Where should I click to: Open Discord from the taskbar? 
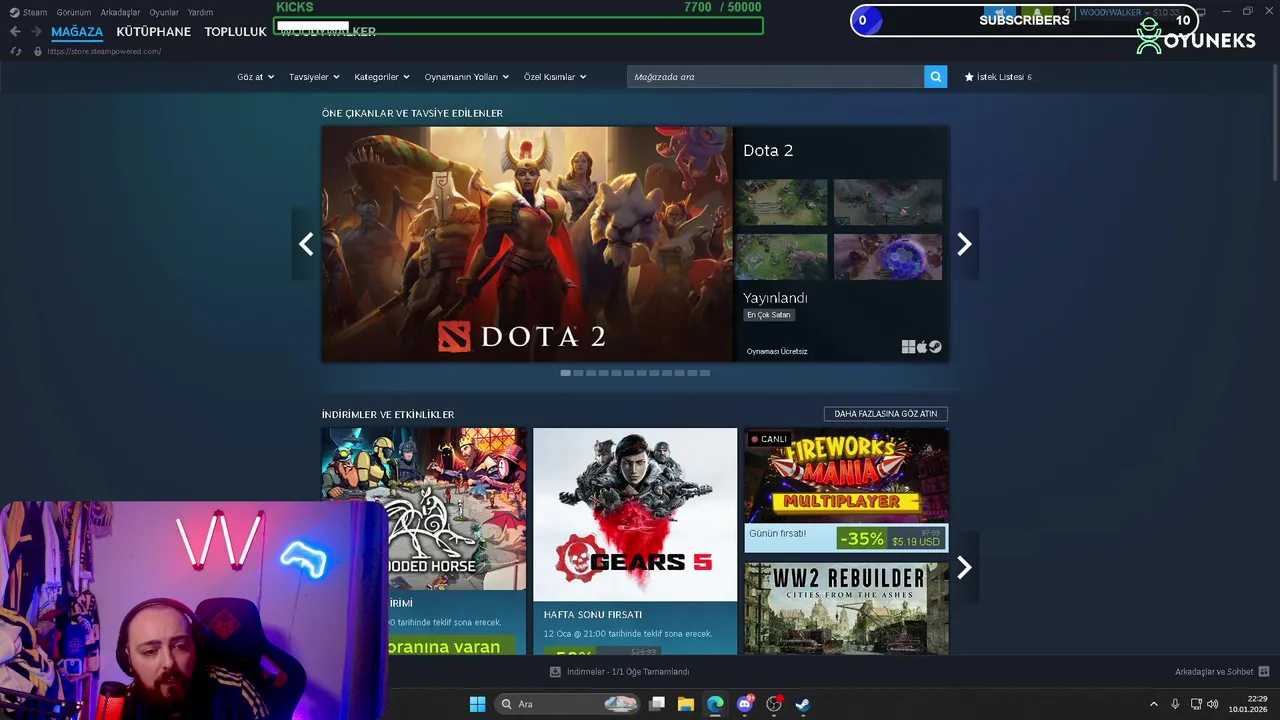[744, 704]
